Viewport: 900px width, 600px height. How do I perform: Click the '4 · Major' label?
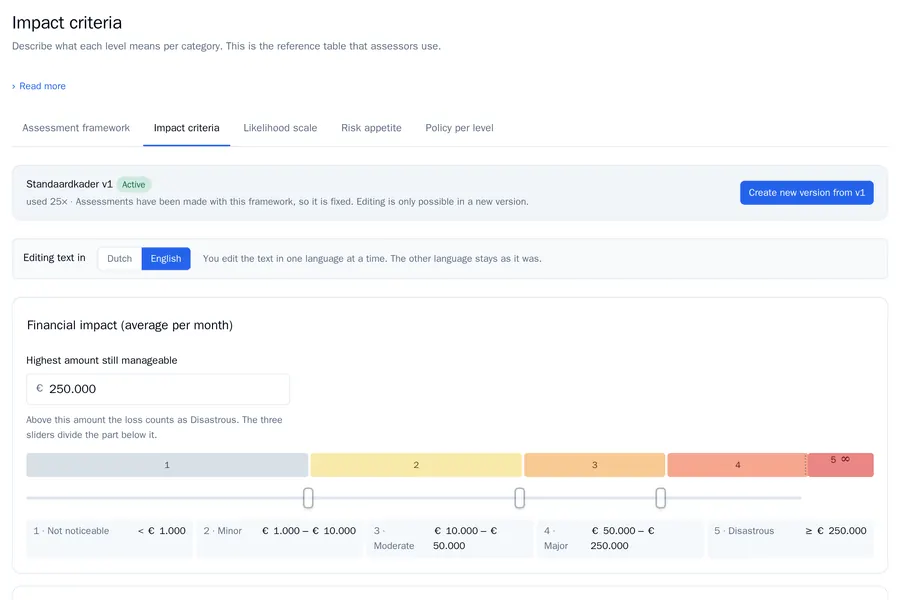click(x=556, y=539)
